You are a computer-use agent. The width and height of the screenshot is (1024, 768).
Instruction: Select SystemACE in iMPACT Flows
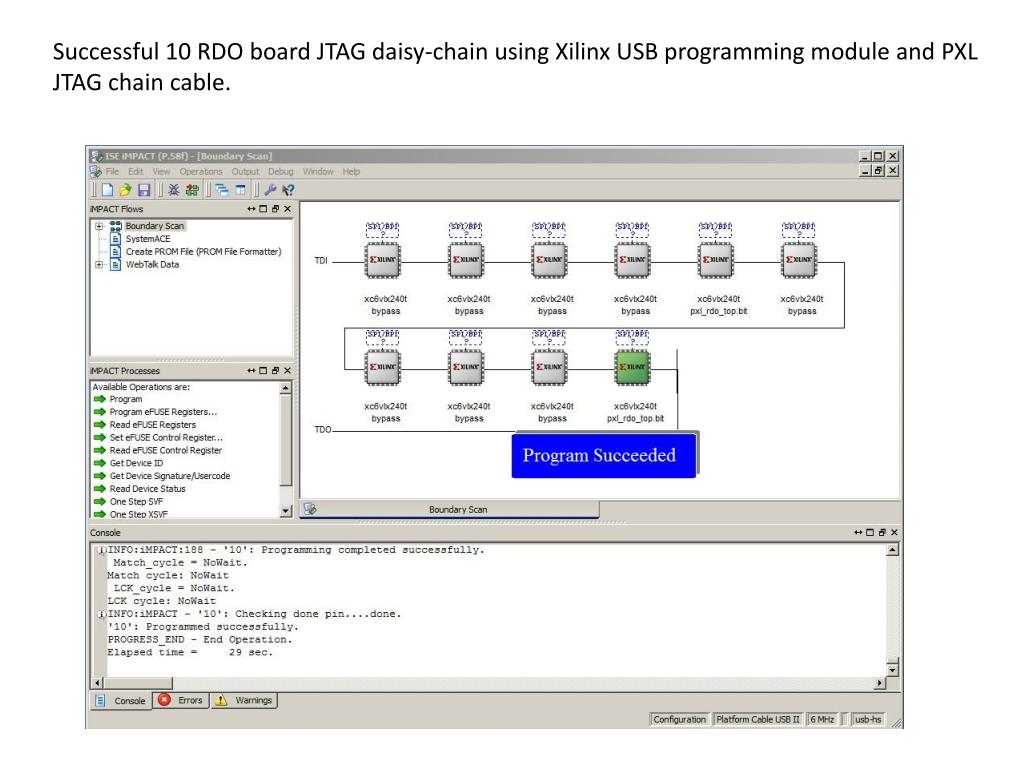(x=148, y=239)
